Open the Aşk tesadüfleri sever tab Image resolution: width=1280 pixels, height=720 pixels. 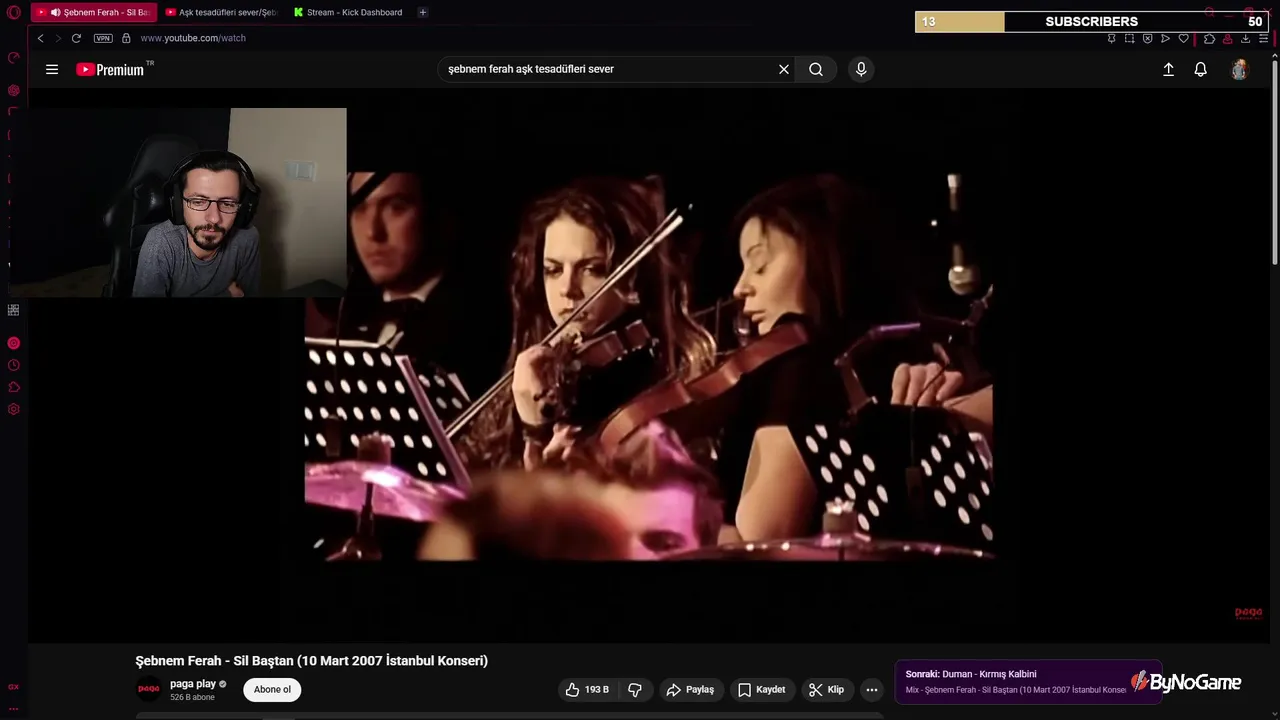pyautogui.click(x=221, y=12)
